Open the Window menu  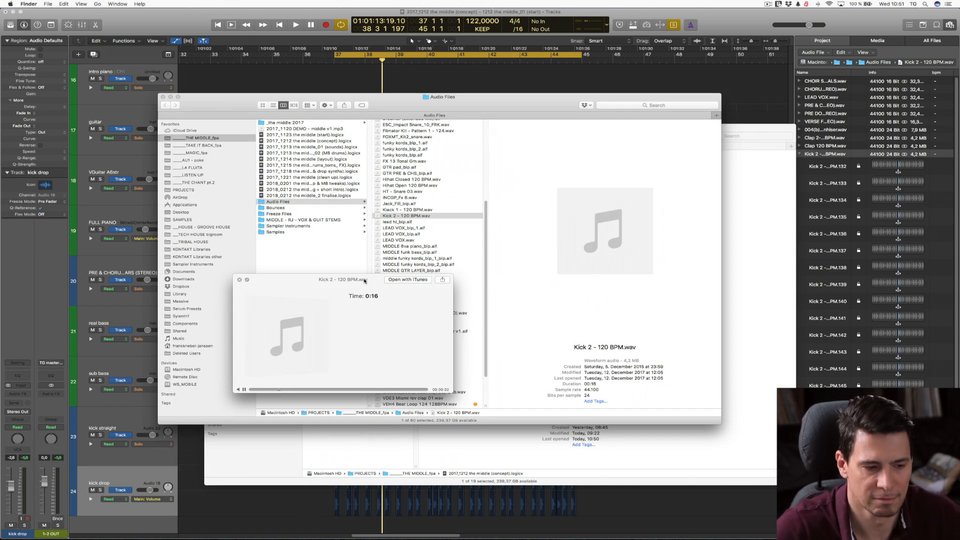click(x=118, y=4)
